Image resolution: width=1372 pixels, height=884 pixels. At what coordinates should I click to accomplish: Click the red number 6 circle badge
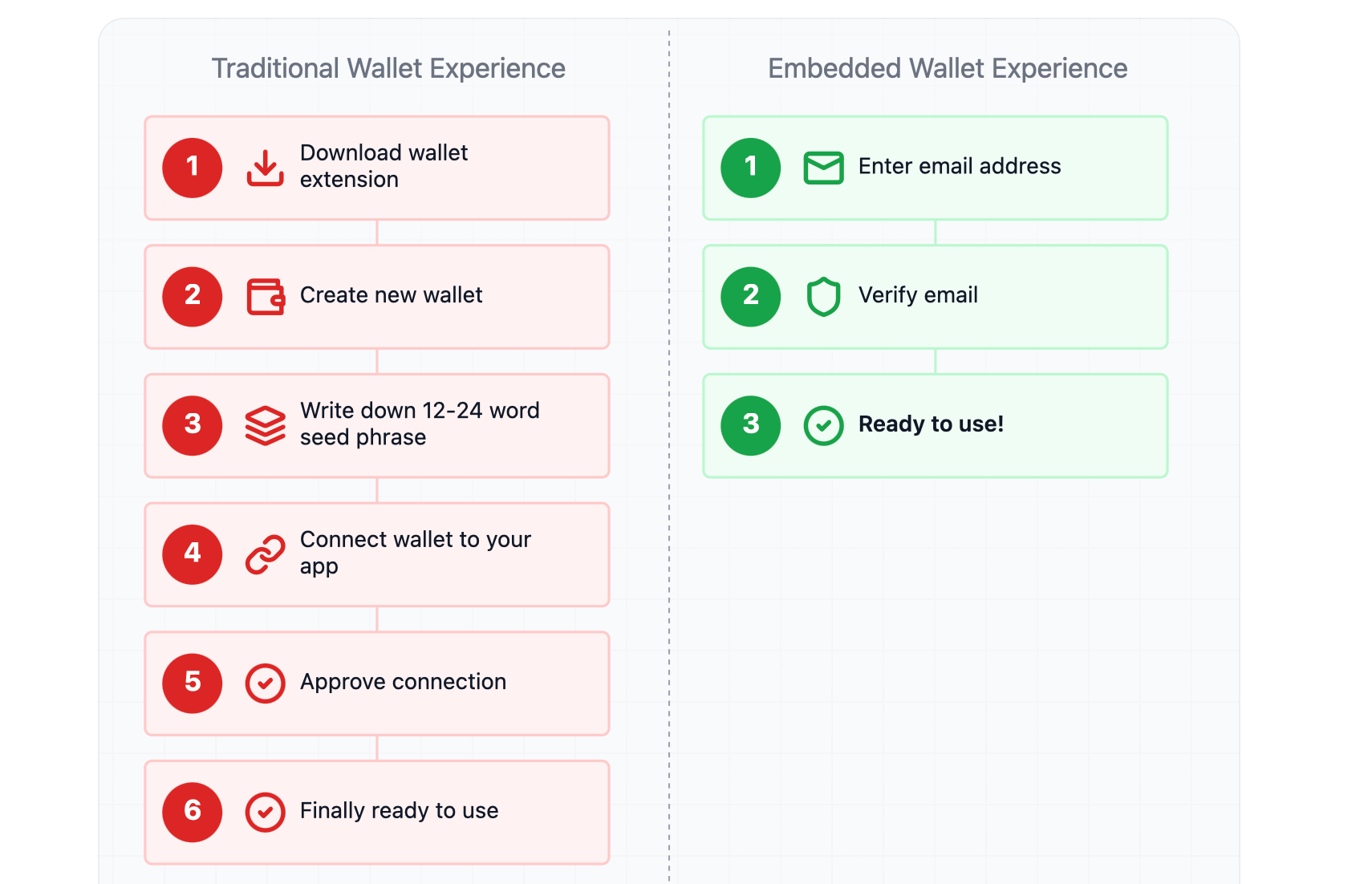pos(193,812)
